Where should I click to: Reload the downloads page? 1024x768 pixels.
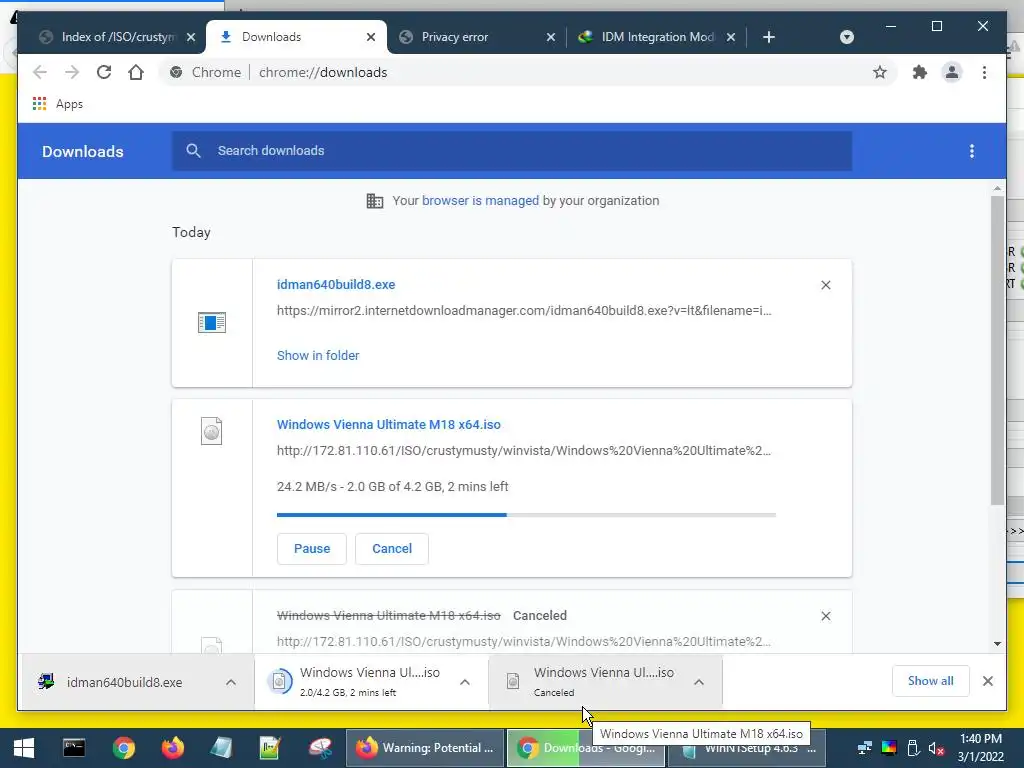[x=104, y=72]
